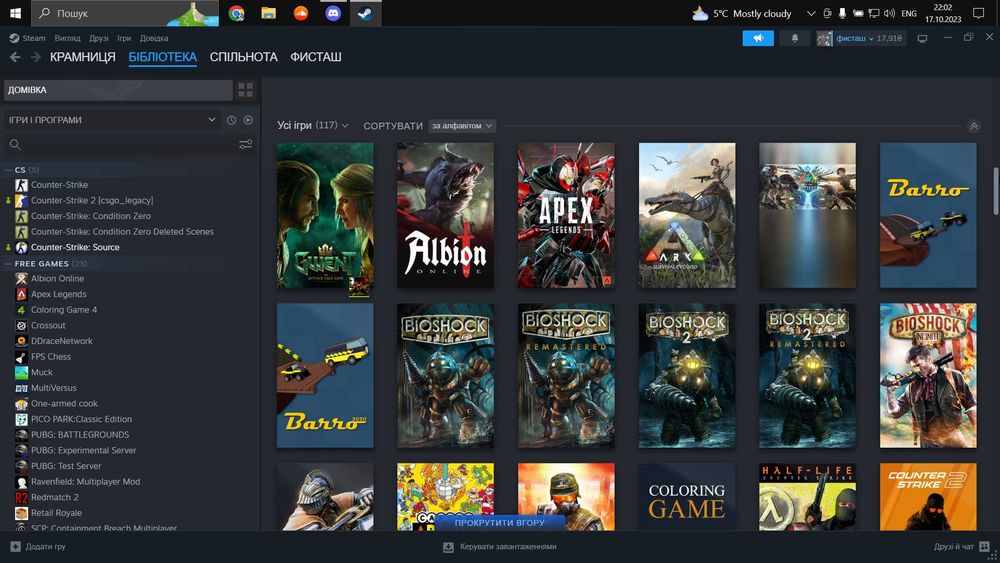Open the weather widget Mostly cloudy
Screen dimensions: 1000x563
[742, 13]
